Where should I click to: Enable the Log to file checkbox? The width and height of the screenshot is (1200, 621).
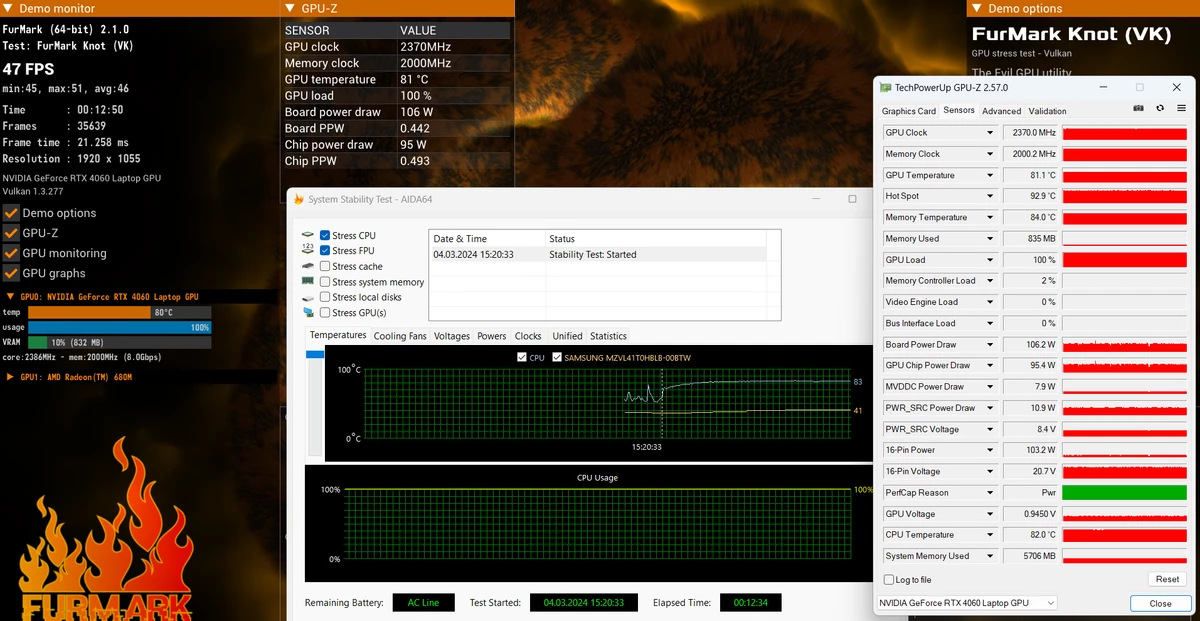tap(889, 579)
